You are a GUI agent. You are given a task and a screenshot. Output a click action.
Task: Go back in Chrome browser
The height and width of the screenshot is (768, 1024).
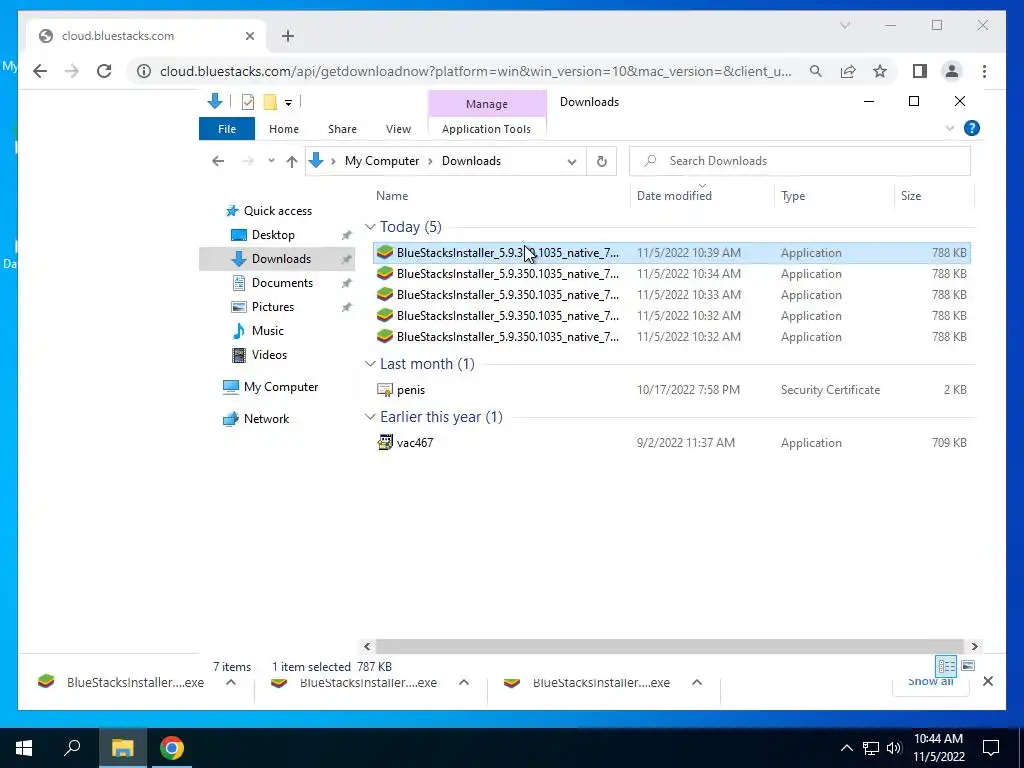coord(40,71)
